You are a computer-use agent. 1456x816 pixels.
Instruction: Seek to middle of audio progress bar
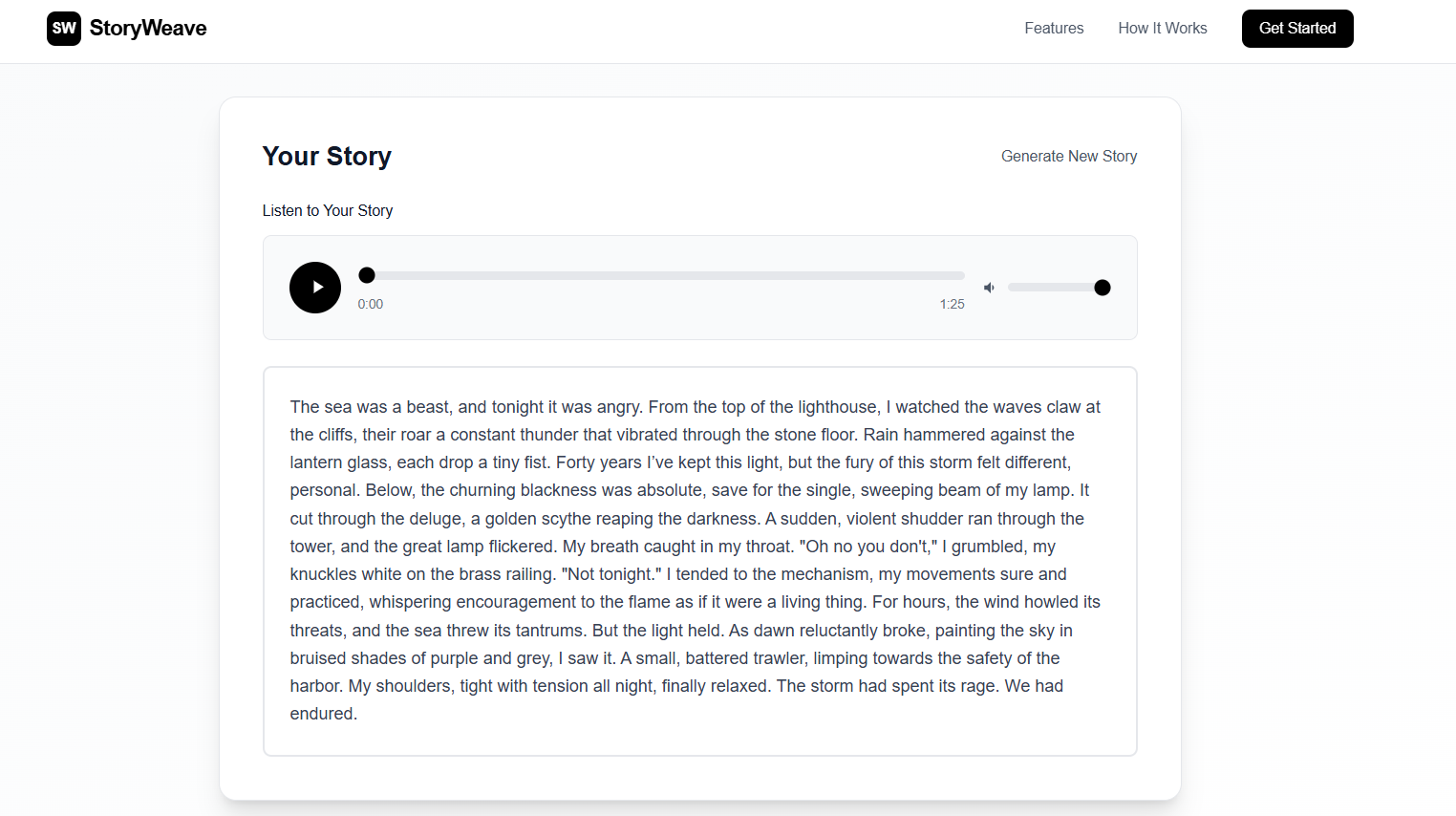point(661,275)
